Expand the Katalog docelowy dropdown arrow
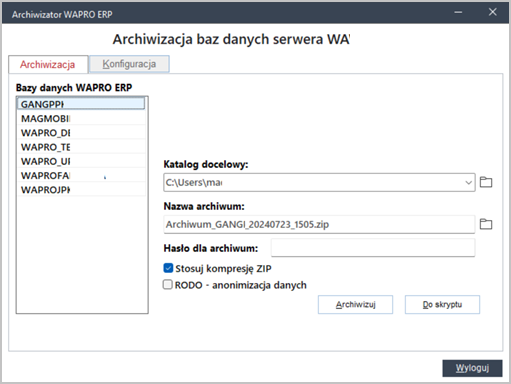 point(468,182)
